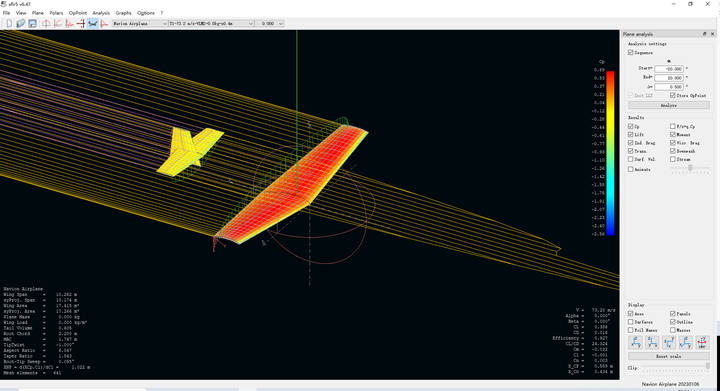The width and height of the screenshot is (720, 391).
Task: Toggle the Sequence checkbox
Action: coord(631,53)
